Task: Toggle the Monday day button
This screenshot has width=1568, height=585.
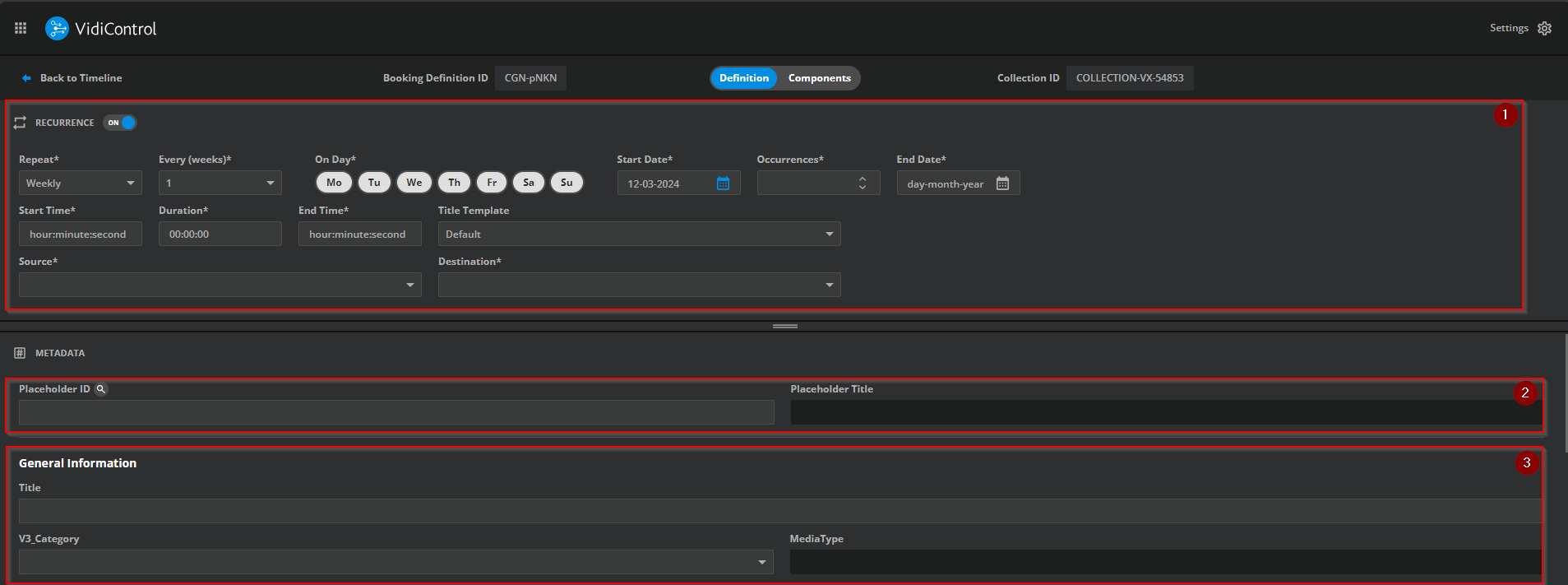Action: 334,183
